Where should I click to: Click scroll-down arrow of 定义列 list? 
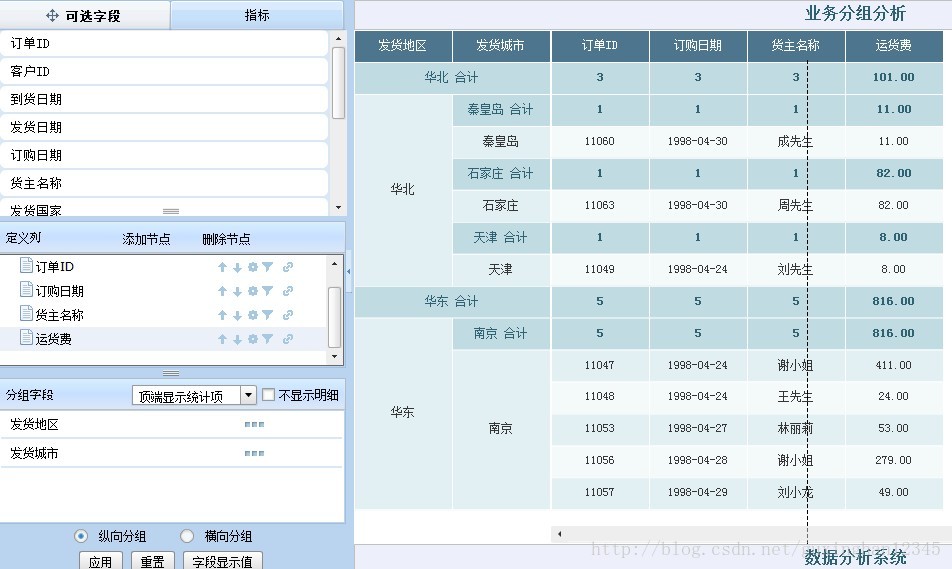click(x=334, y=356)
